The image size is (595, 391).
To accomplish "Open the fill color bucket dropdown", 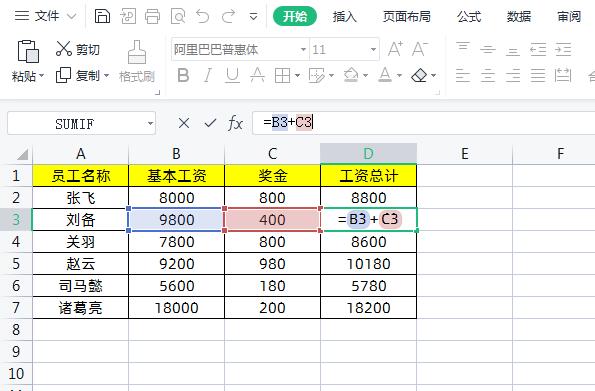I will click(x=365, y=75).
